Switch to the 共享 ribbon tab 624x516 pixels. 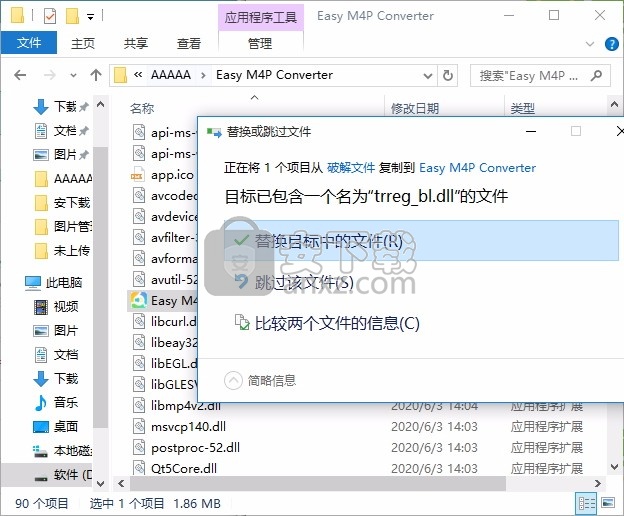(x=135, y=43)
